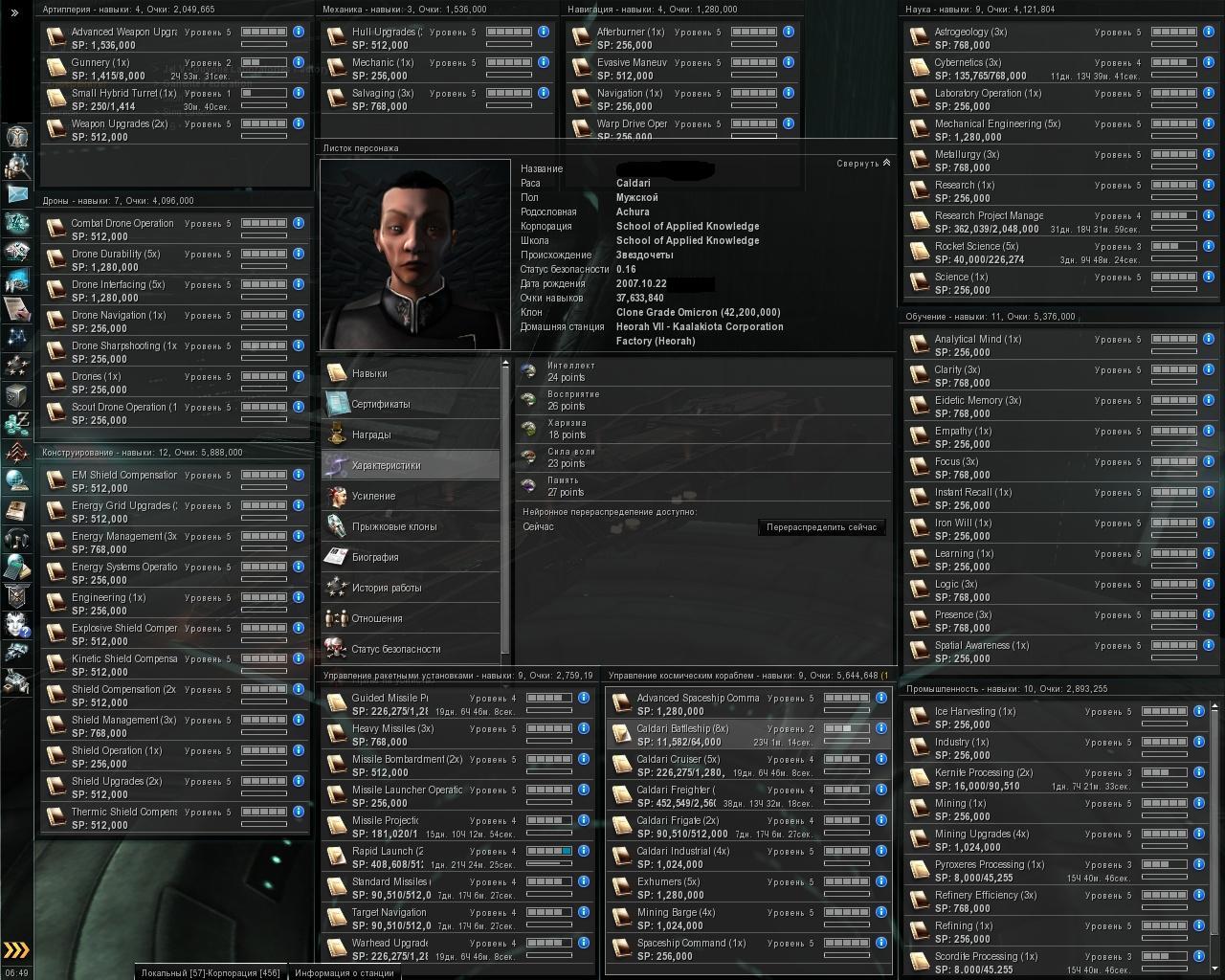
Task: Click the Charisma attribute icon
Action: [528, 429]
